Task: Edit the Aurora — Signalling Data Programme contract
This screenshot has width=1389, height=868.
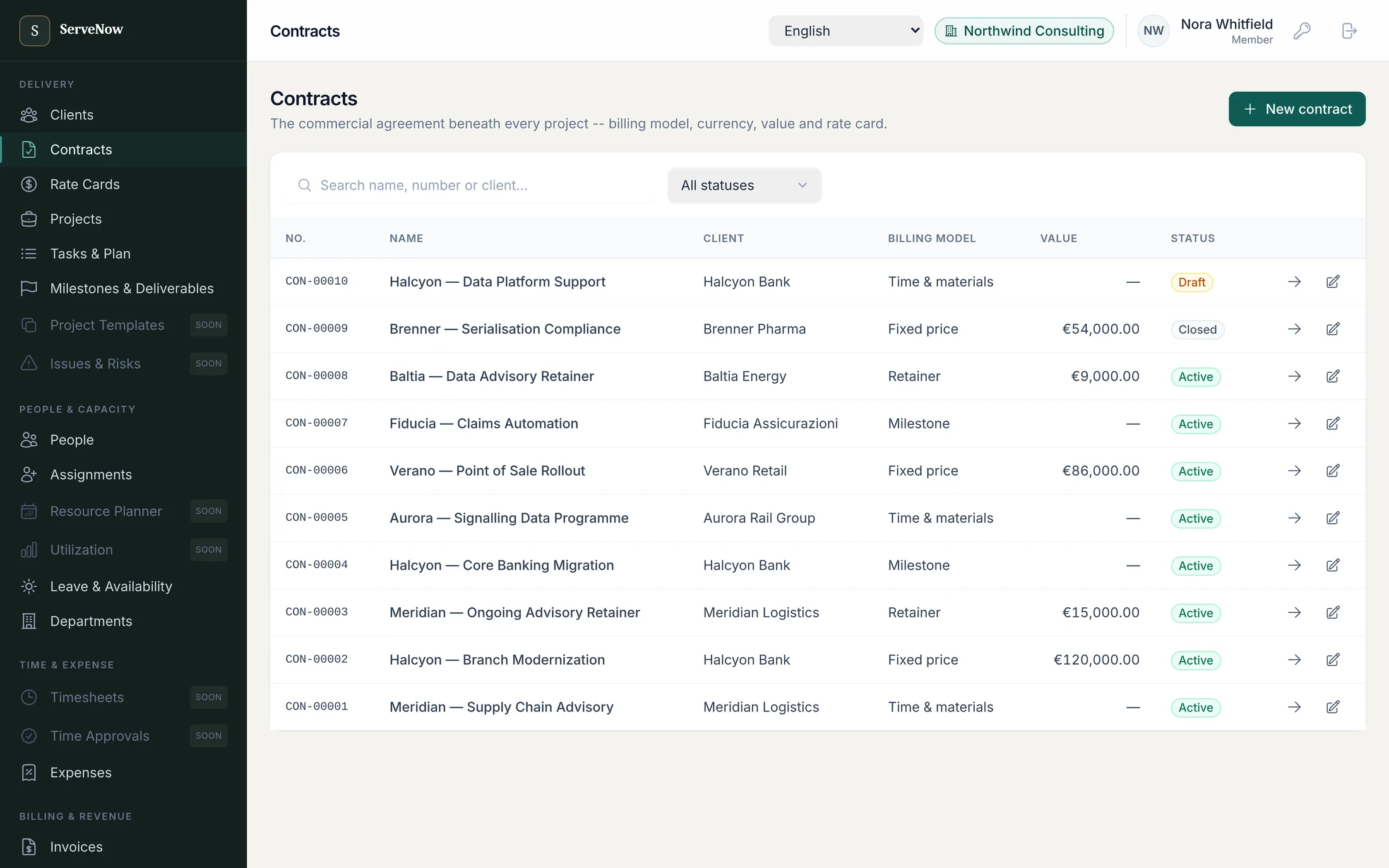Action: pyautogui.click(x=1333, y=518)
